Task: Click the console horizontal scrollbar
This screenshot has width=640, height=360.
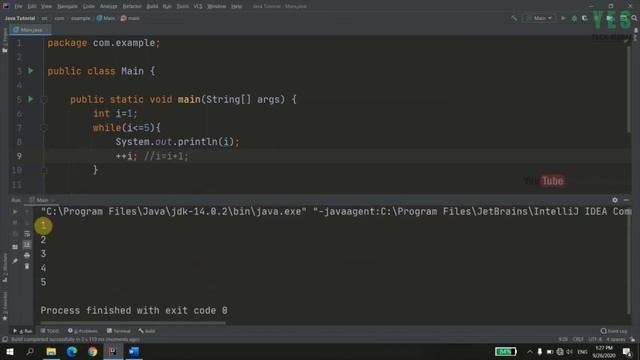Action: coord(133,323)
